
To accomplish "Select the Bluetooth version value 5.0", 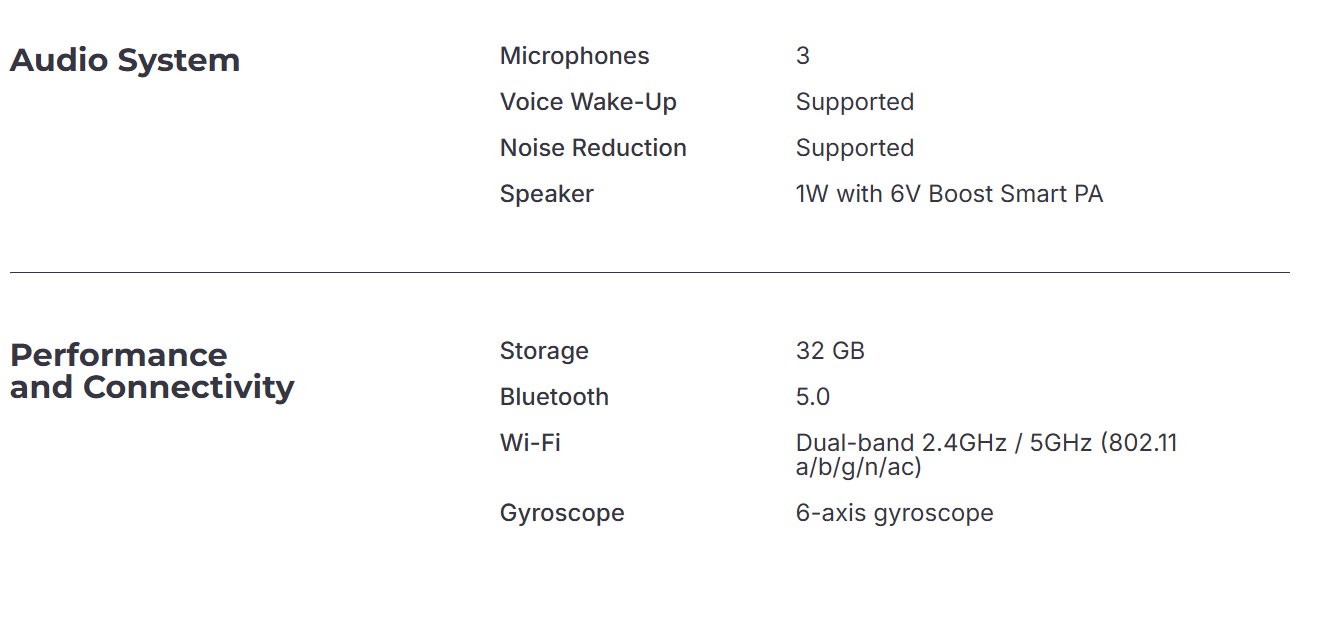I will tap(813, 397).
